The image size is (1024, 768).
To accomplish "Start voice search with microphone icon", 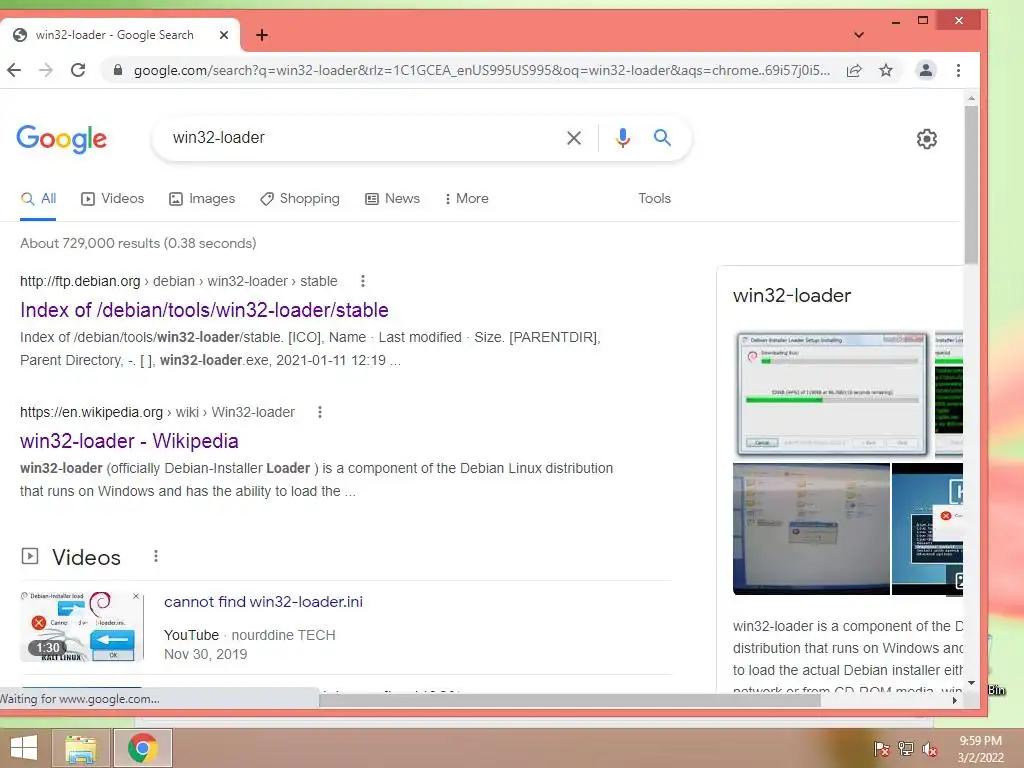I will point(622,138).
